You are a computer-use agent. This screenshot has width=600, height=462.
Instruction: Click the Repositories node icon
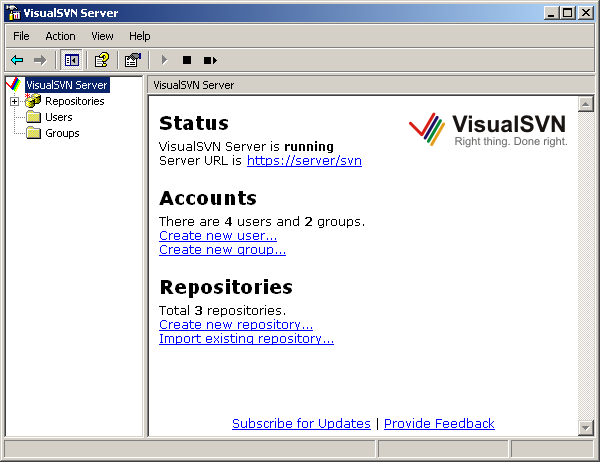point(33,101)
